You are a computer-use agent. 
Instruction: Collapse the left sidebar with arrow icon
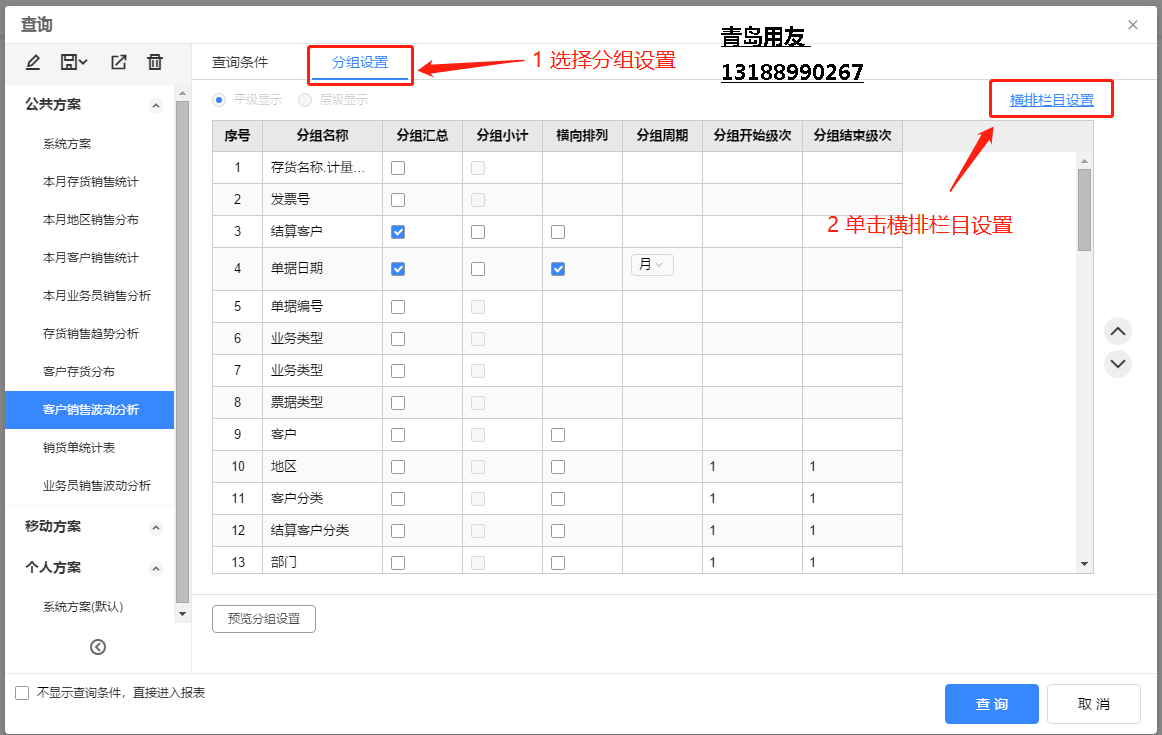[x=98, y=647]
